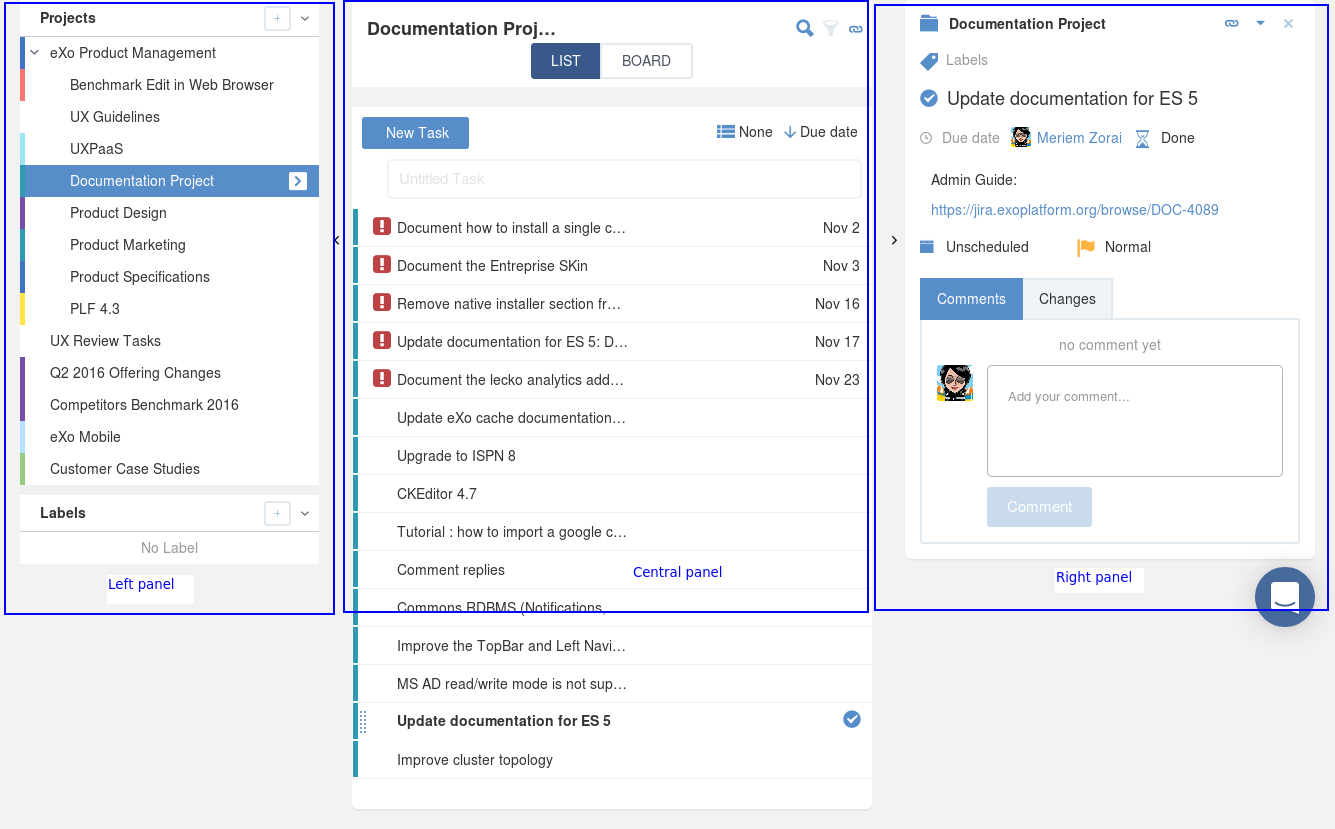Click the Unscheduled calendar icon

927,247
